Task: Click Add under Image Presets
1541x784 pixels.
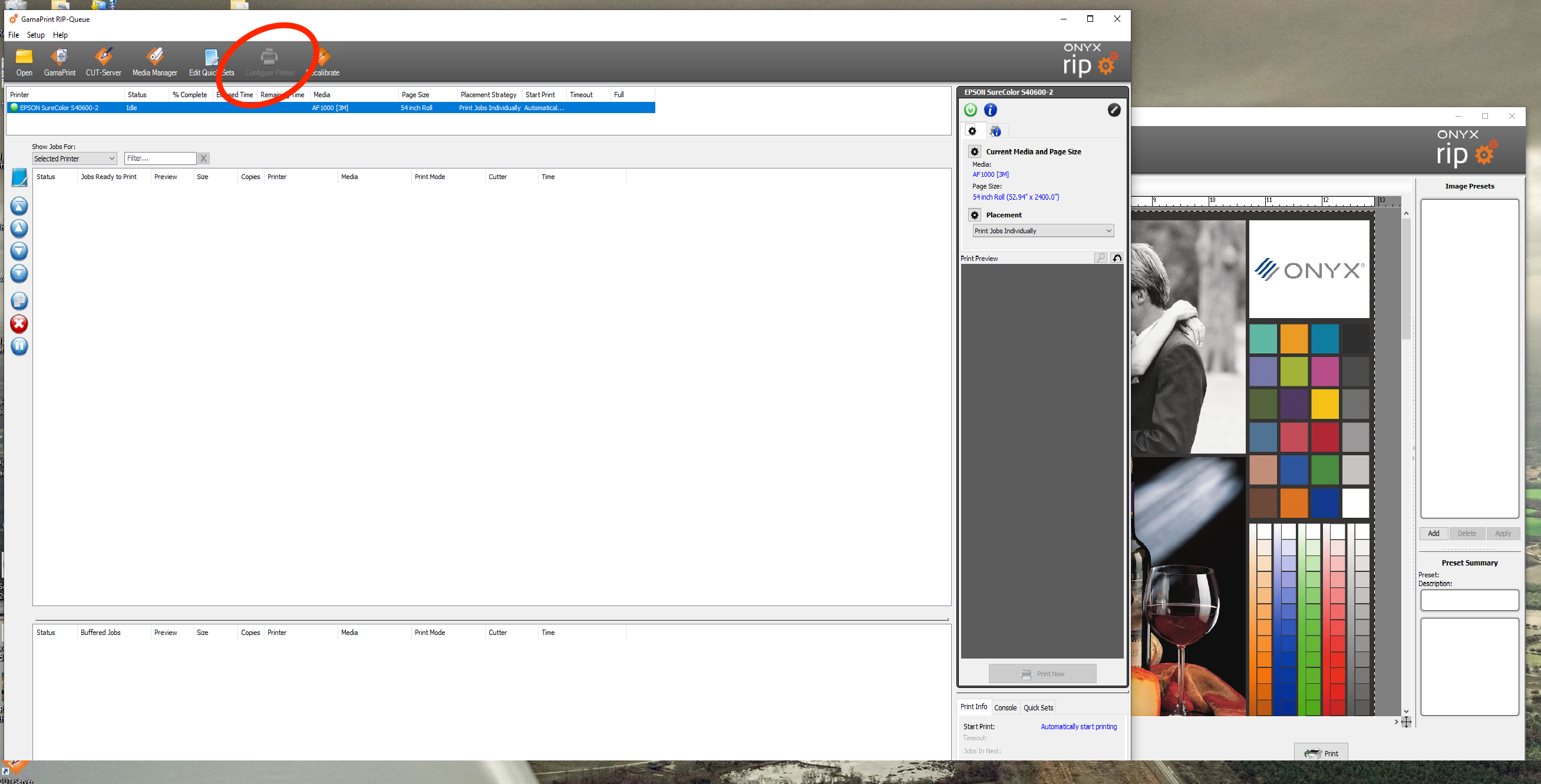Action: point(1433,534)
